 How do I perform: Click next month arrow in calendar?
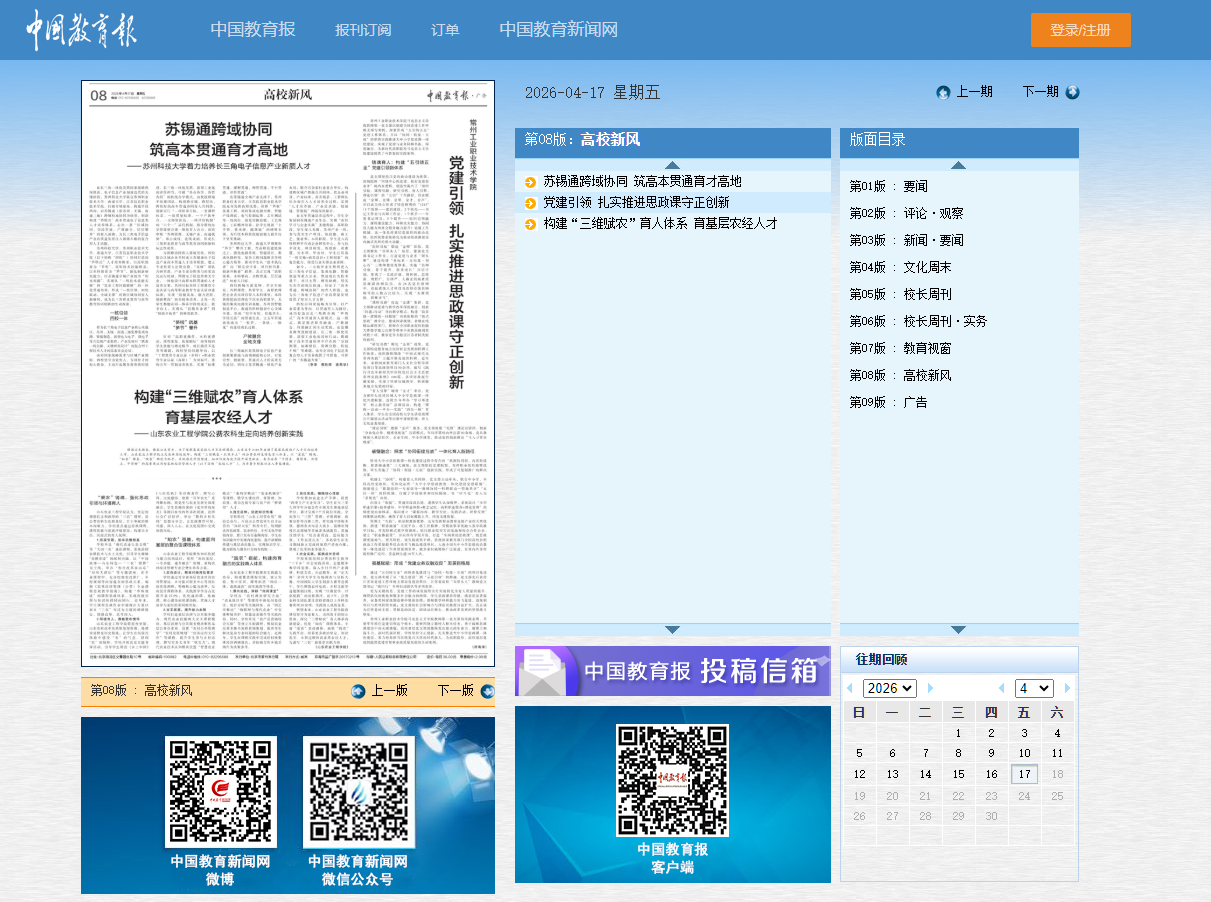click(1067, 689)
